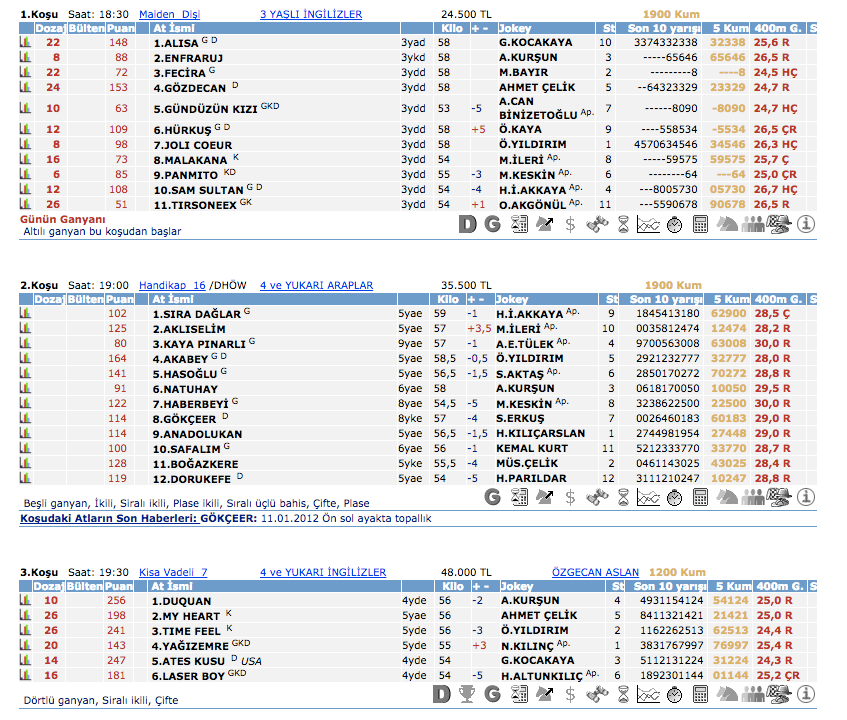Click the Jokey column header in race 2

(513, 299)
